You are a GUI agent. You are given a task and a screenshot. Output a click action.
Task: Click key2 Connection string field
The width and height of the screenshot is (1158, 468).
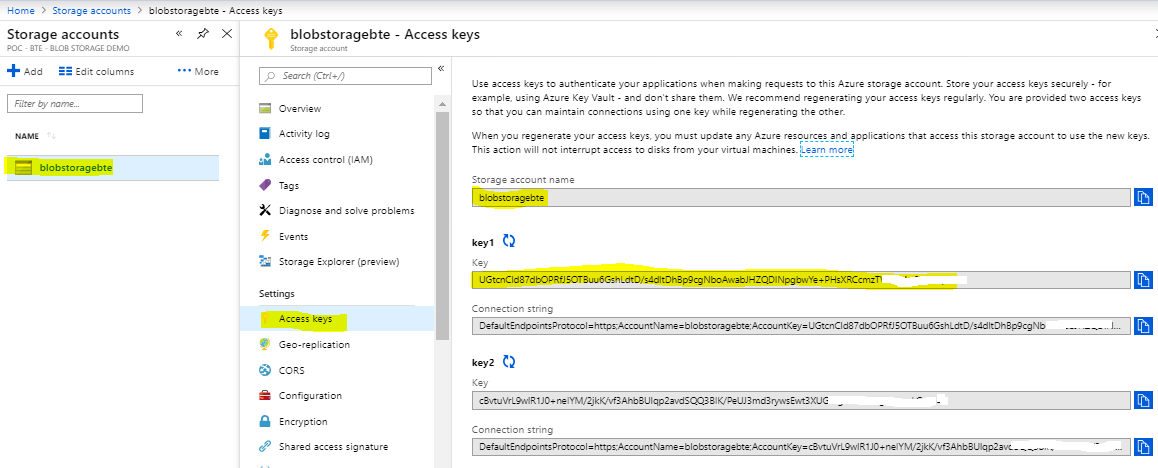point(801,447)
